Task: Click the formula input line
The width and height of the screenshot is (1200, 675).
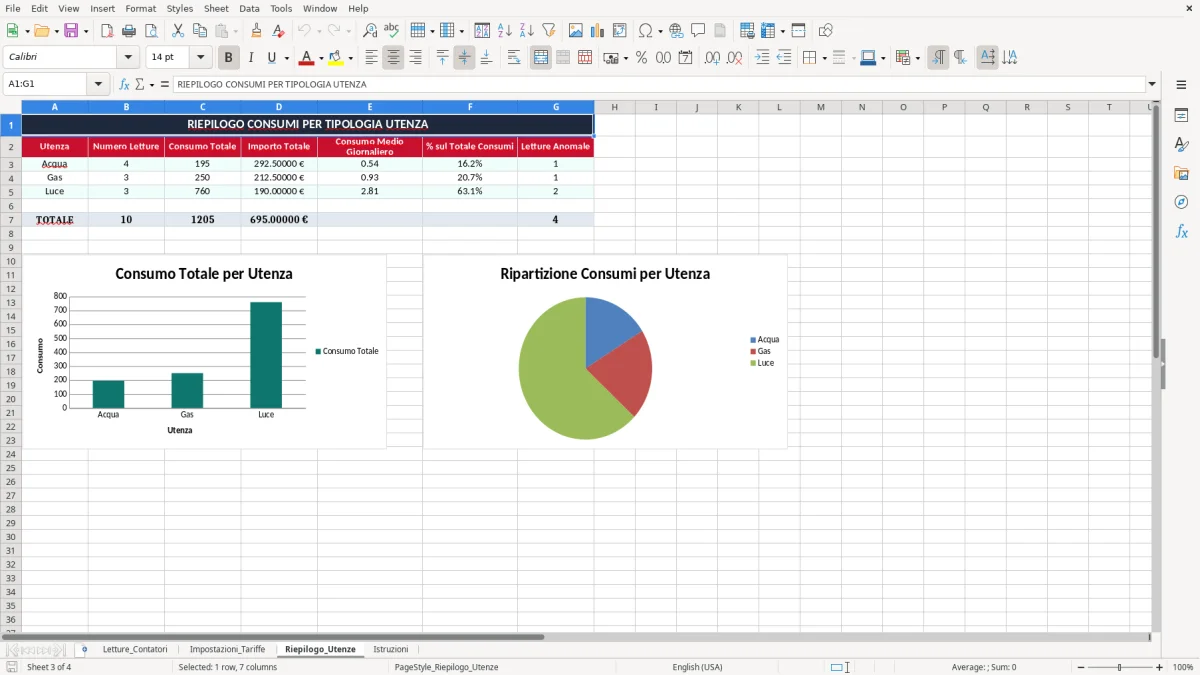Action: pyautogui.click(x=658, y=84)
